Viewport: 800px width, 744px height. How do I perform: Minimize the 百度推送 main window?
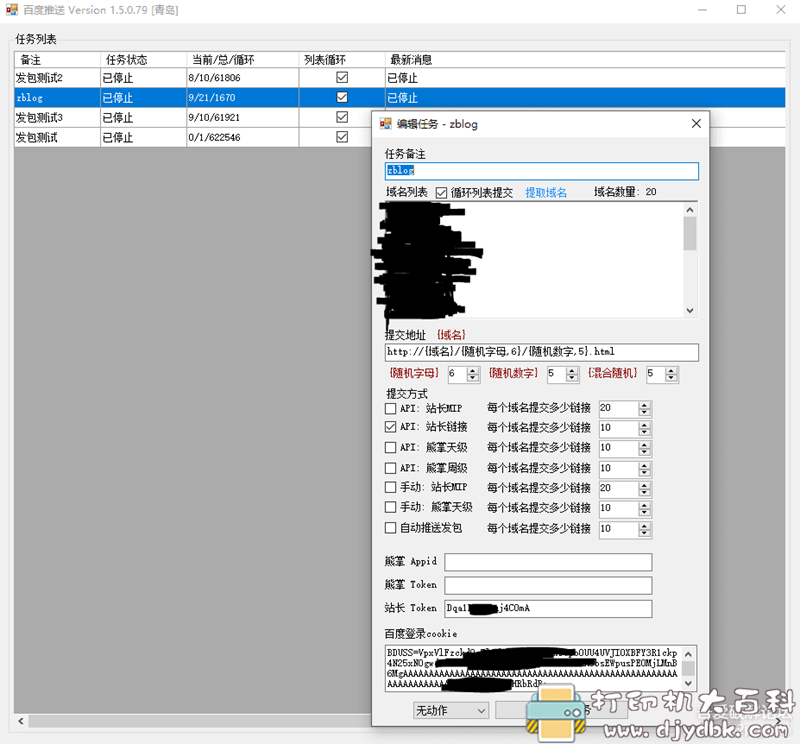click(x=703, y=10)
